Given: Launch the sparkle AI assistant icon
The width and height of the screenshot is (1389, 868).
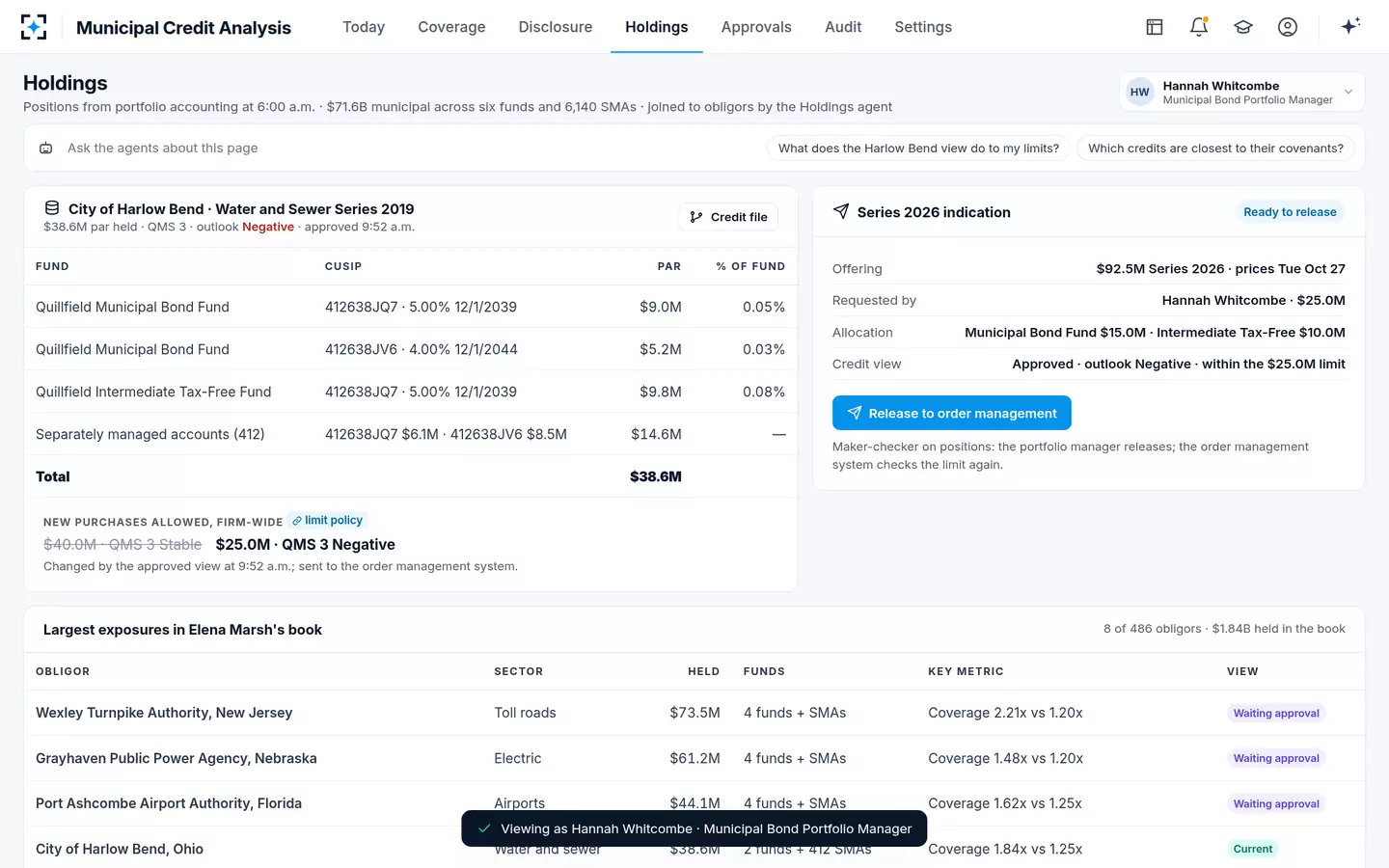Looking at the screenshot, I should (1350, 26).
